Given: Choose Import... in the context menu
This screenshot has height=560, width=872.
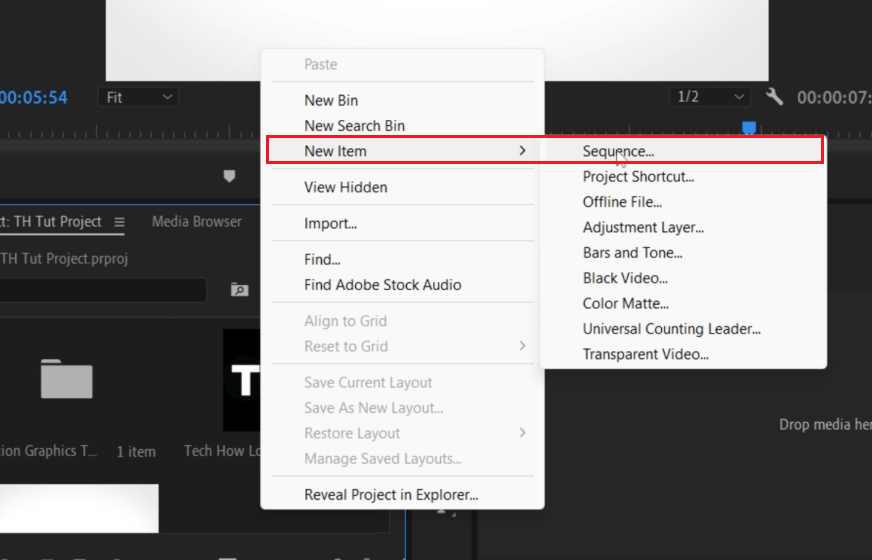Looking at the screenshot, I should 330,223.
